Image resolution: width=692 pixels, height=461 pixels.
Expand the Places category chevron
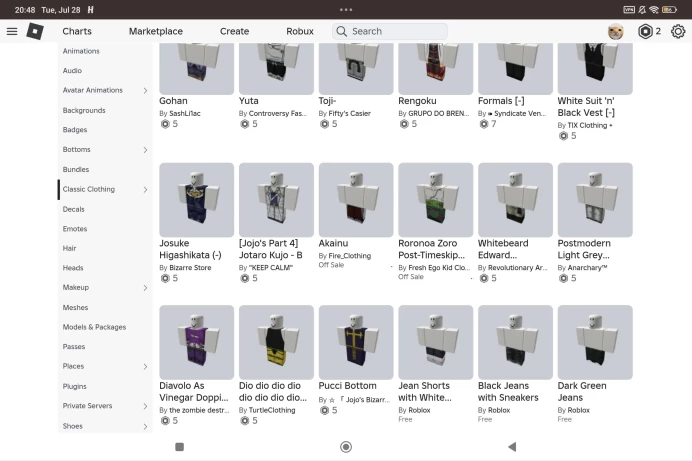click(145, 367)
